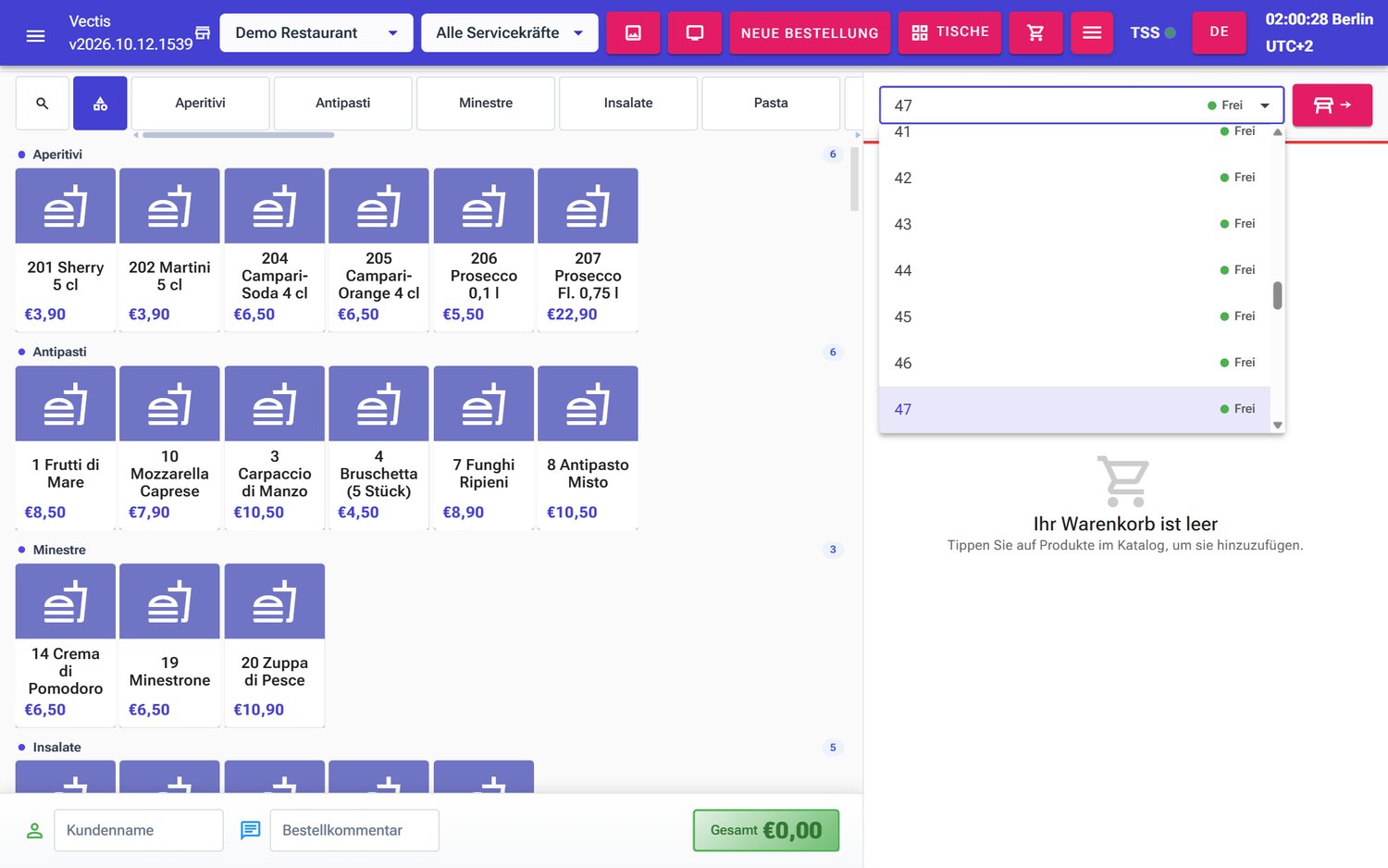Click the red list menu icon button
The width and height of the screenshot is (1388, 868).
(1092, 32)
